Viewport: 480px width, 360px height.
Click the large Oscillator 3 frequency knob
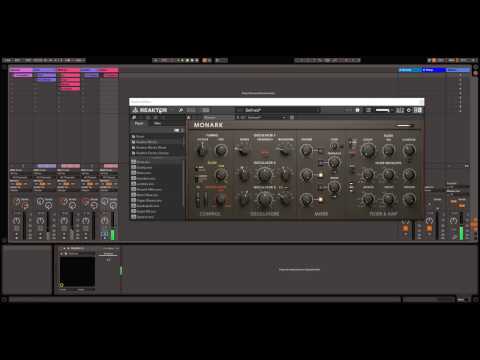(x=264, y=199)
